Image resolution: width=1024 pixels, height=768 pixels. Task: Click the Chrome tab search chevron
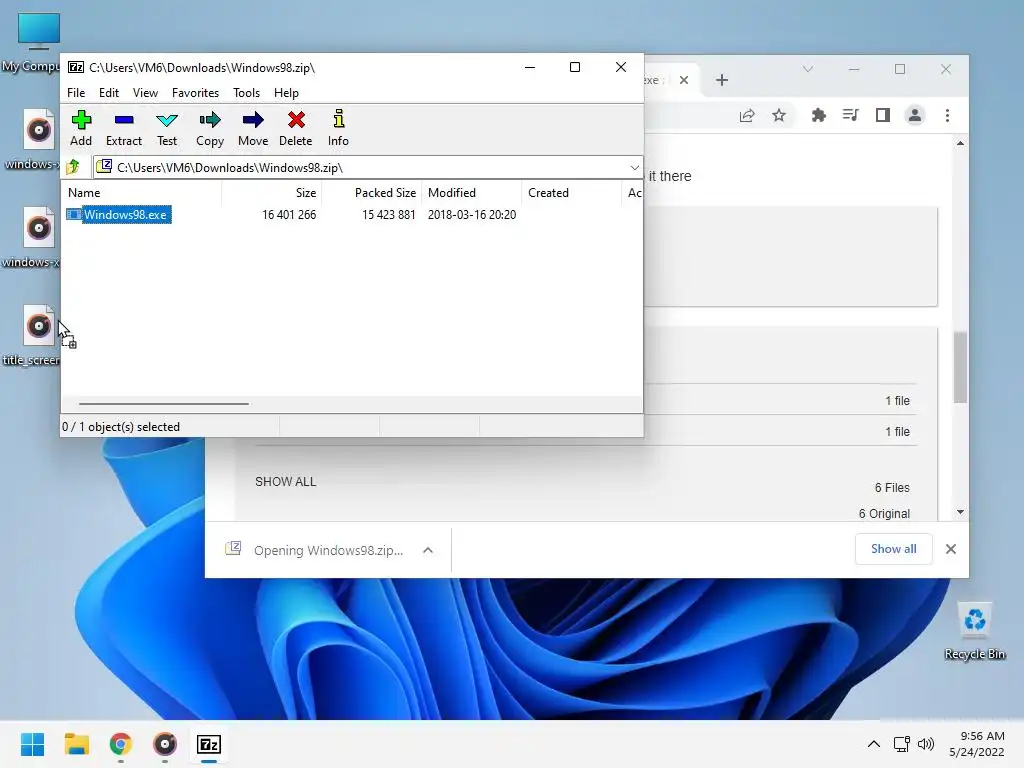[808, 69]
